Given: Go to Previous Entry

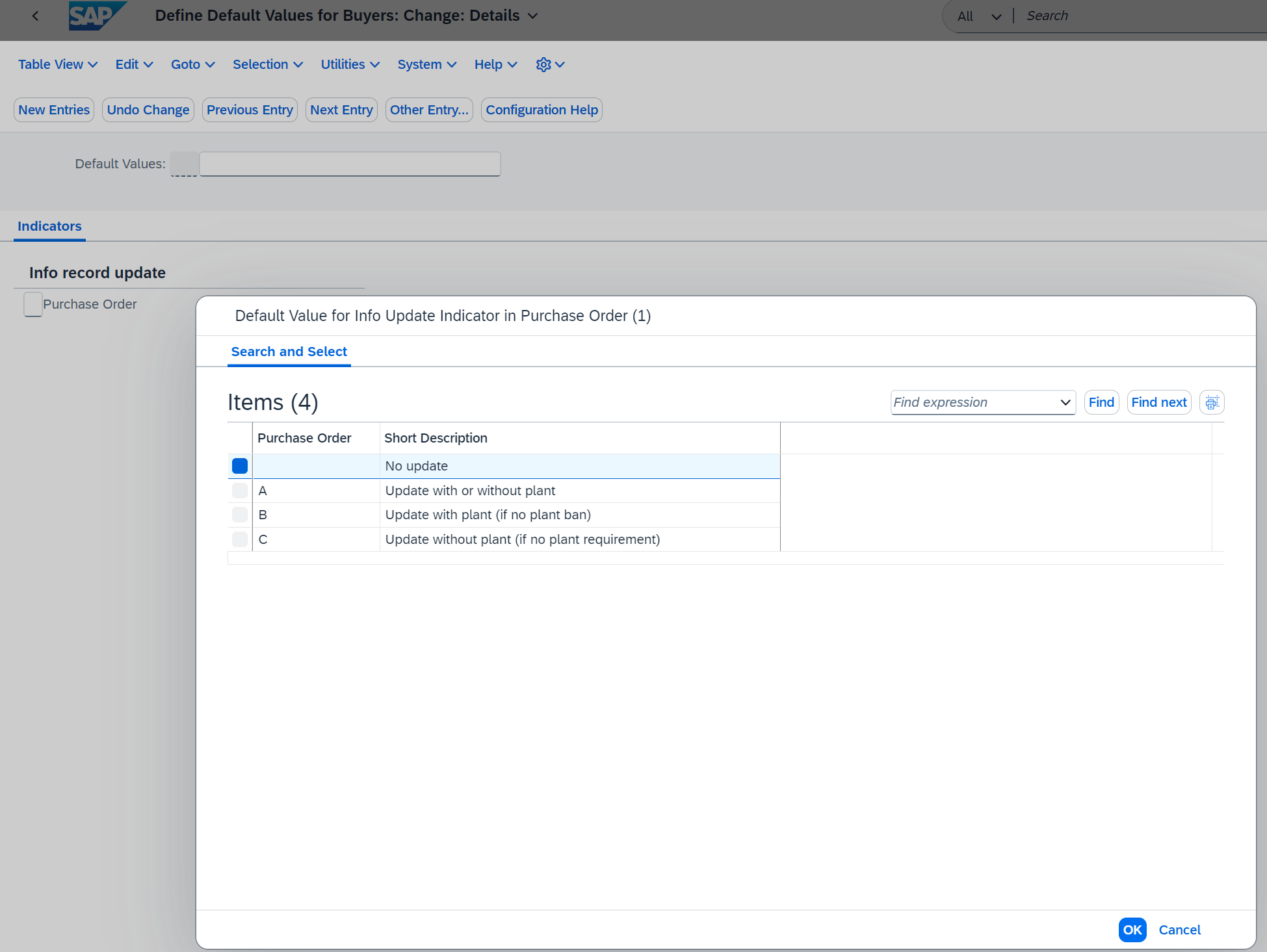Looking at the screenshot, I should [250, 110].
